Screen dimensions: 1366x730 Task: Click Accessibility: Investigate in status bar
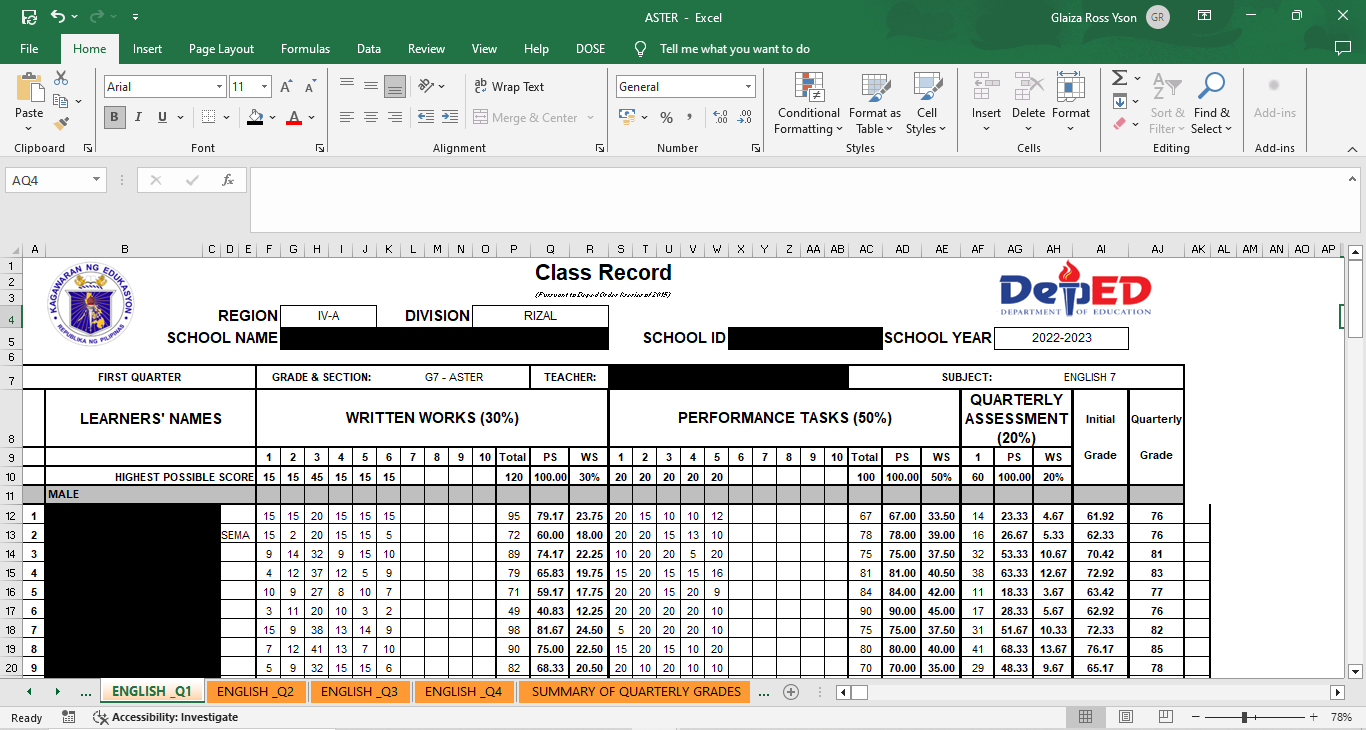[x=166, y=717]
